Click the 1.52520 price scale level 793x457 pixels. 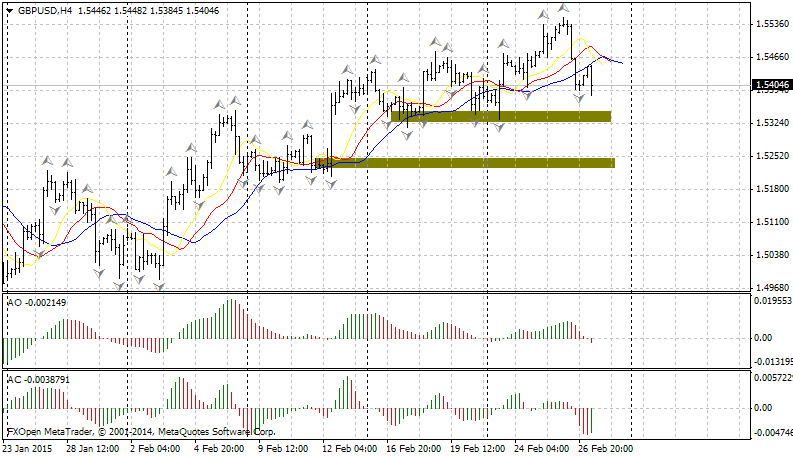(x=770, y=156)
